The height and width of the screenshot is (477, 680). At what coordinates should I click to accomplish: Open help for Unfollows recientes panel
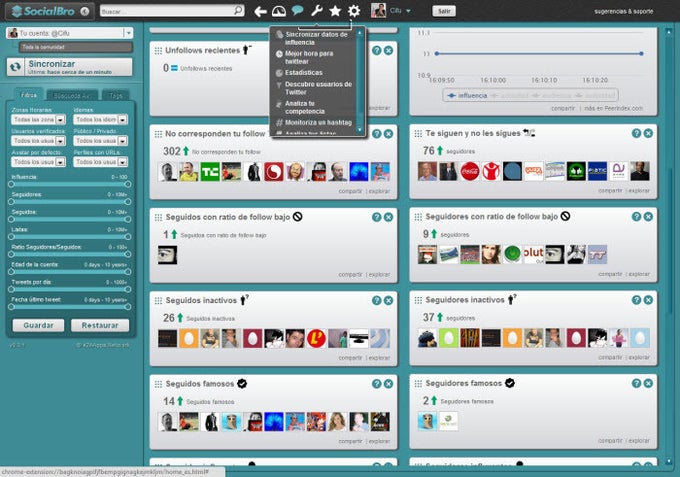coord(376,50)
